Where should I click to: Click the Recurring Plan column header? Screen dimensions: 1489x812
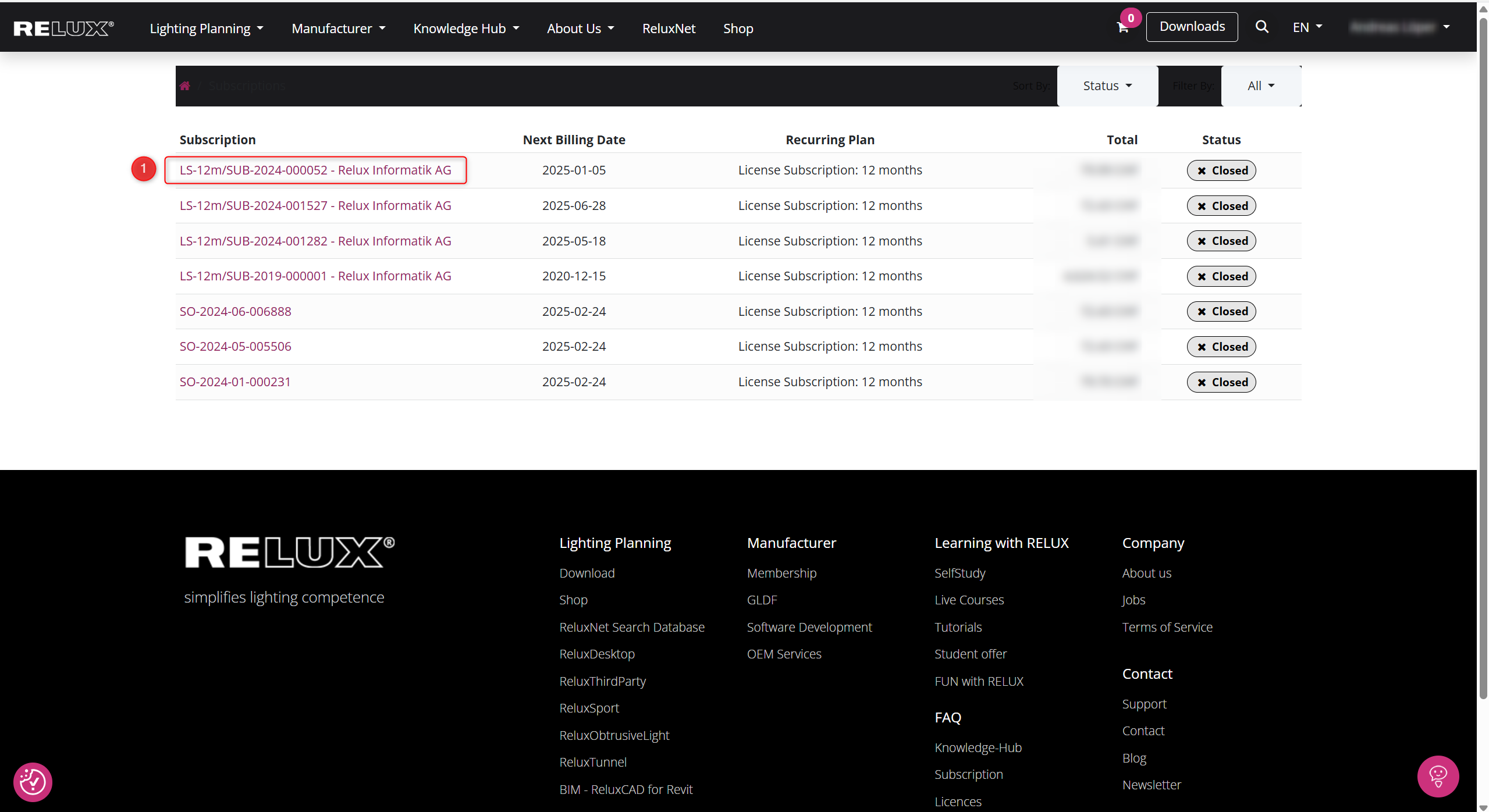point(830,140)
